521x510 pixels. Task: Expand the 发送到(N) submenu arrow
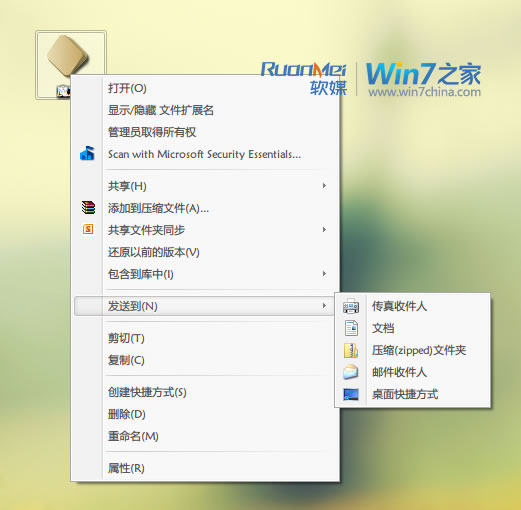point(324,306)
